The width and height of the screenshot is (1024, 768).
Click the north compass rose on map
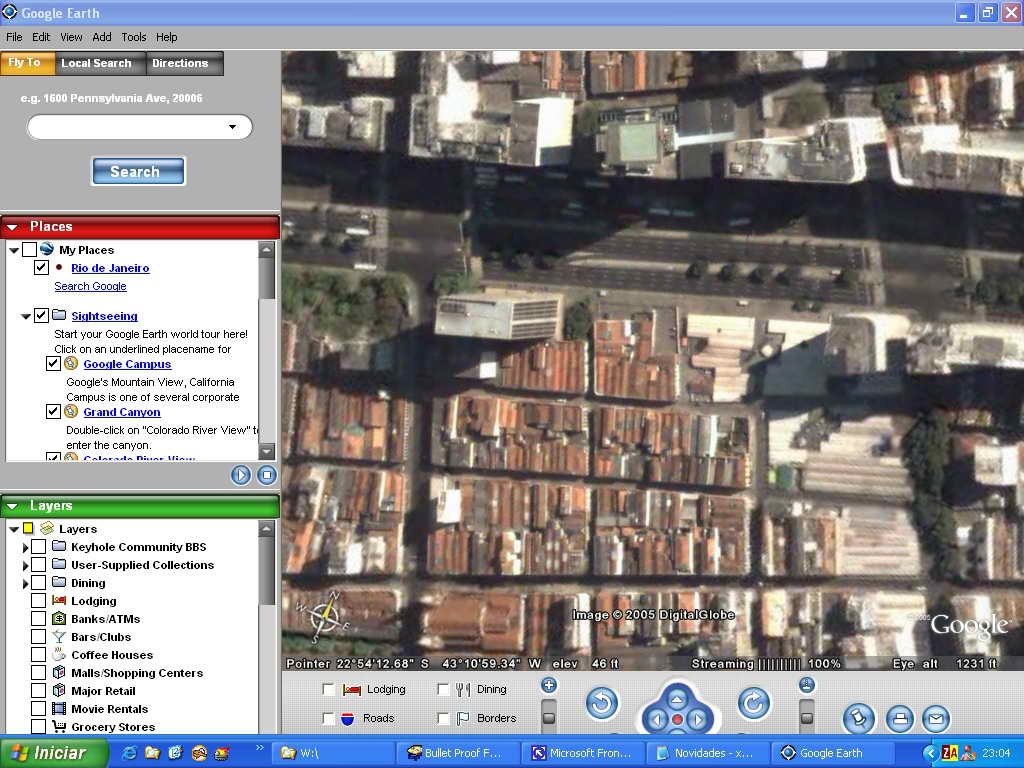pos(325,617)
